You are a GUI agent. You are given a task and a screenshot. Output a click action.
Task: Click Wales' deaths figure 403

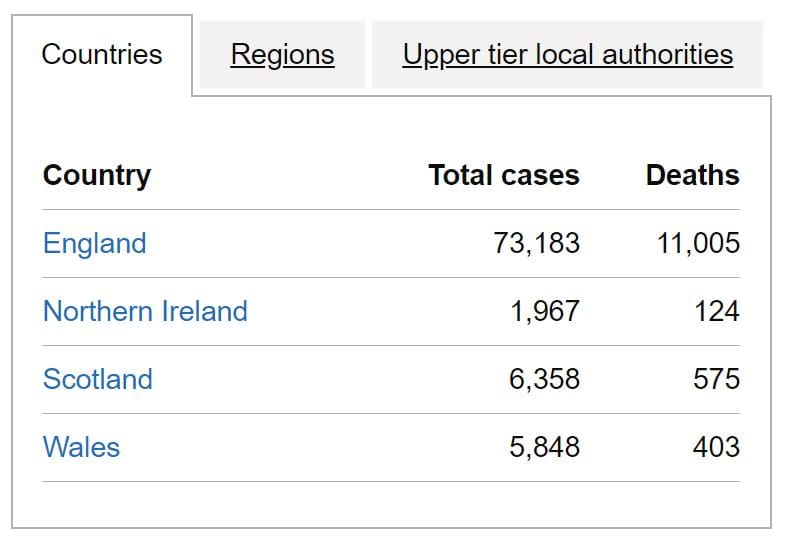[716, 447]
